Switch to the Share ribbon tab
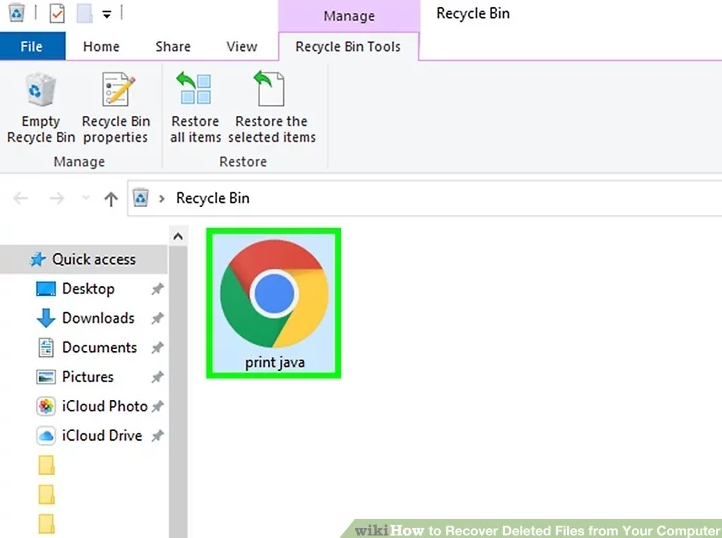The image size is (722, 538). (x=173, y=46)
